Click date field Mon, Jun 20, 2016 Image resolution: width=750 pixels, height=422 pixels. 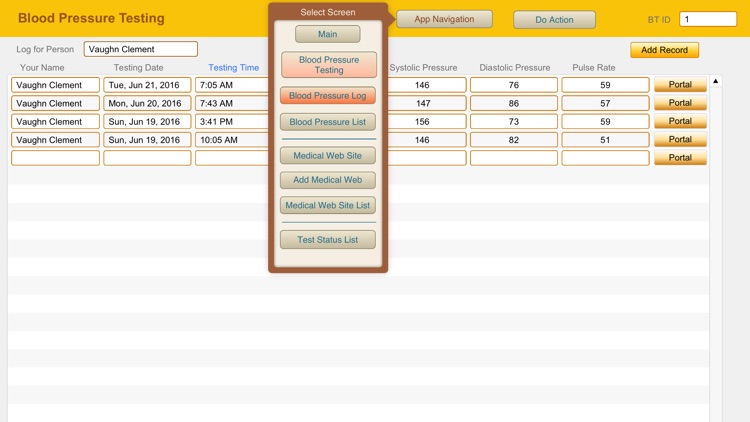click(147, 103)
